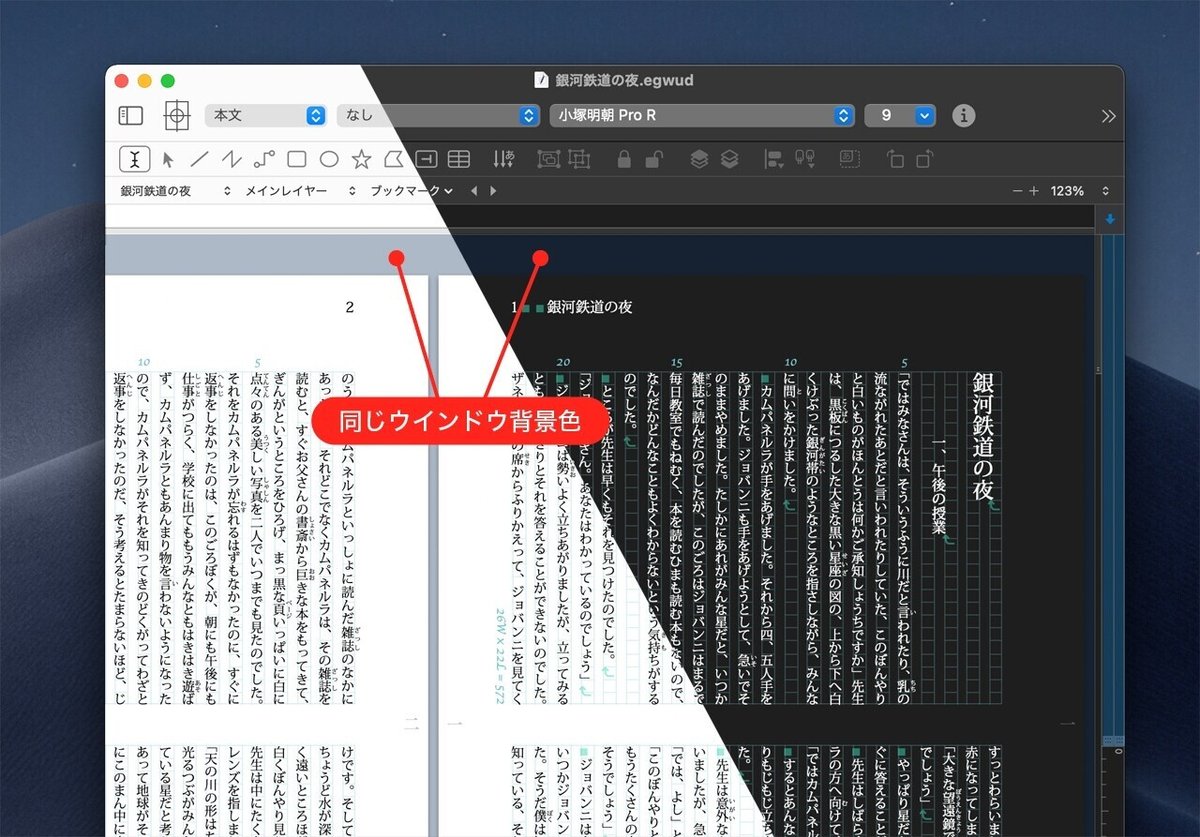
Task: Show hidden toolbar items with double chevron
Action: coord(1108,115)
